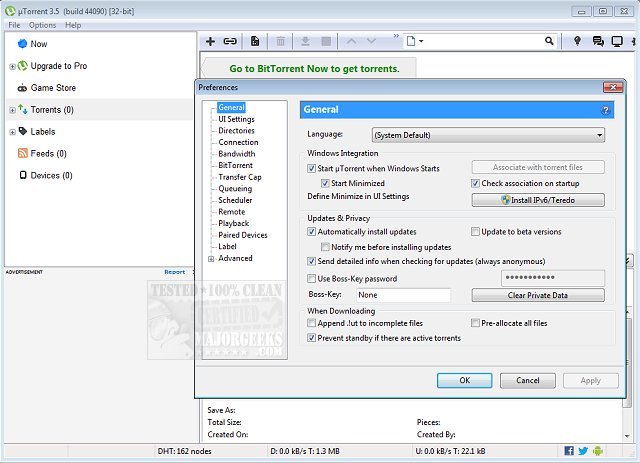Select Paired Devices in preferences tree
This screenshot has width=640, height=463.
(243, 235)
